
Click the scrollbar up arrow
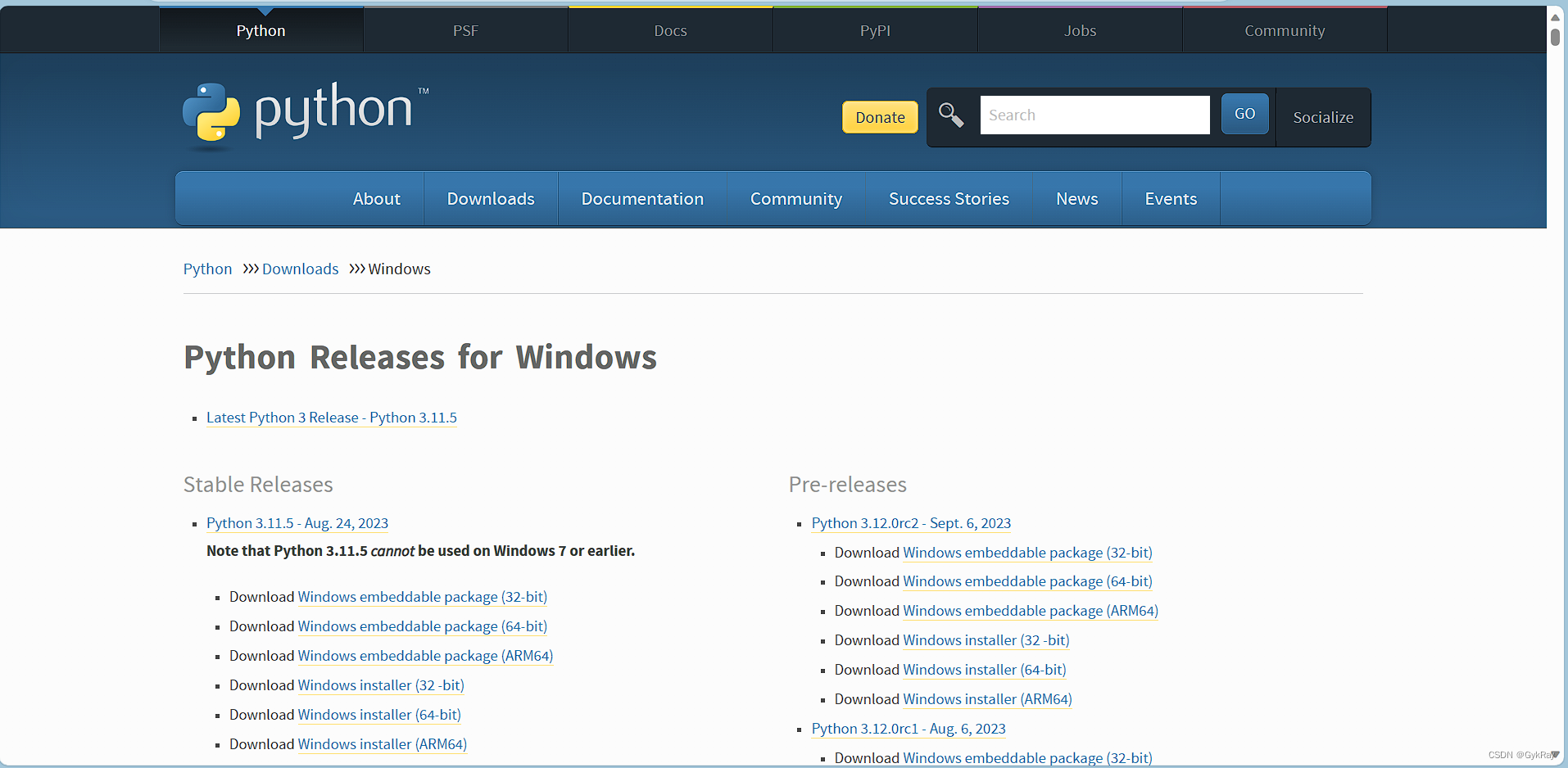[1555, 16]
